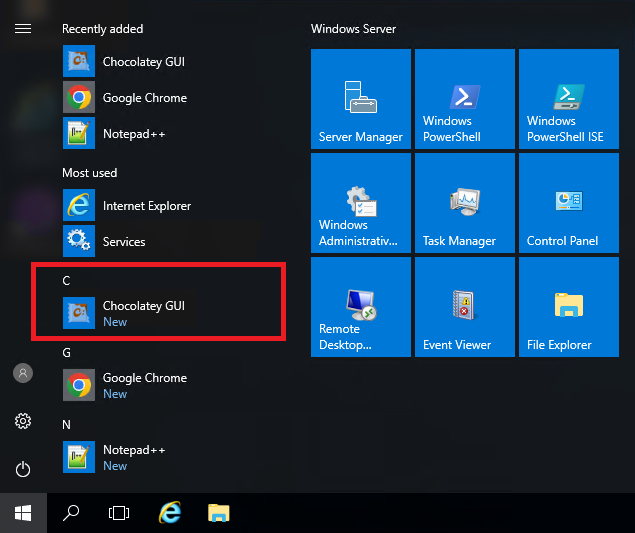Click the letter N section header
This screenshot has height=533, width=635.
(x=66, y=424)
